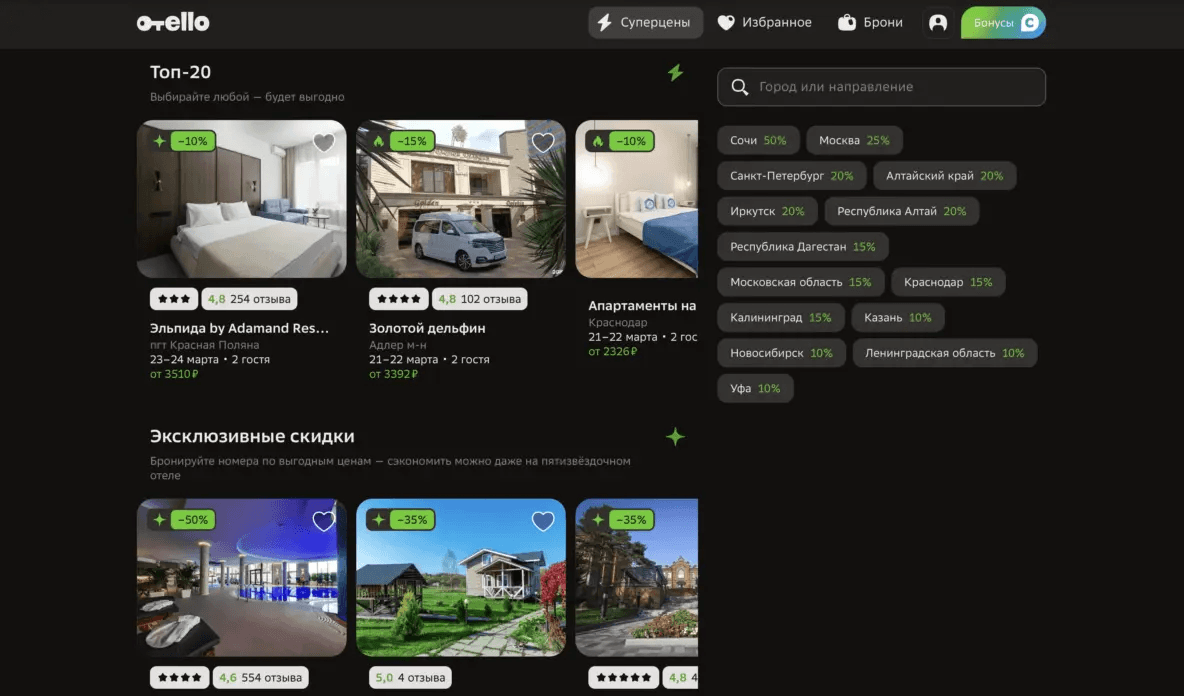The height and width of the screenshot is (696, 1184).
Task: Click the lightning icon beside Топ-20 heading
Action: [675, 72]
